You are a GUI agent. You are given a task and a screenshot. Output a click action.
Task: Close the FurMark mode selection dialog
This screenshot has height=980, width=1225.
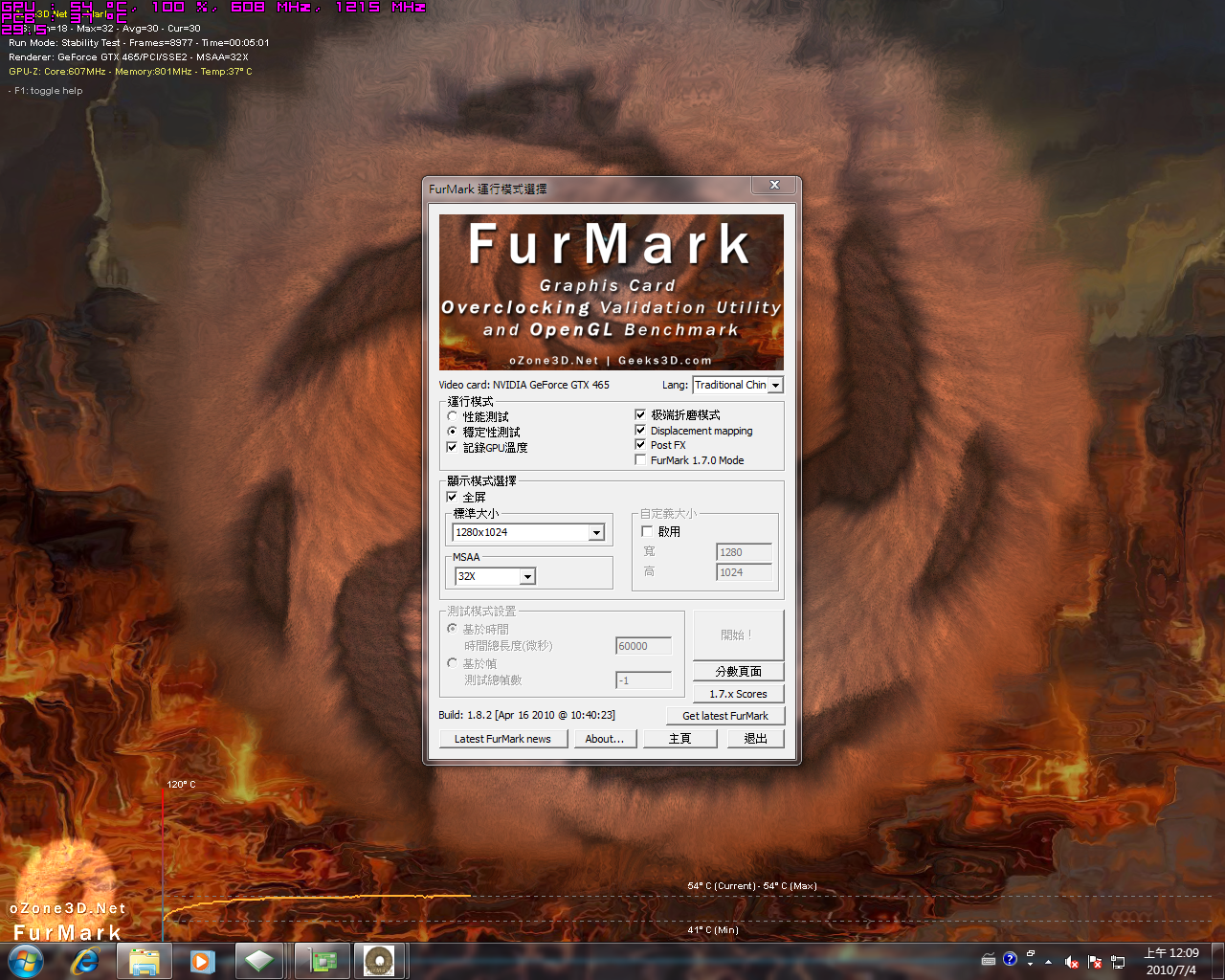[774, 185]
